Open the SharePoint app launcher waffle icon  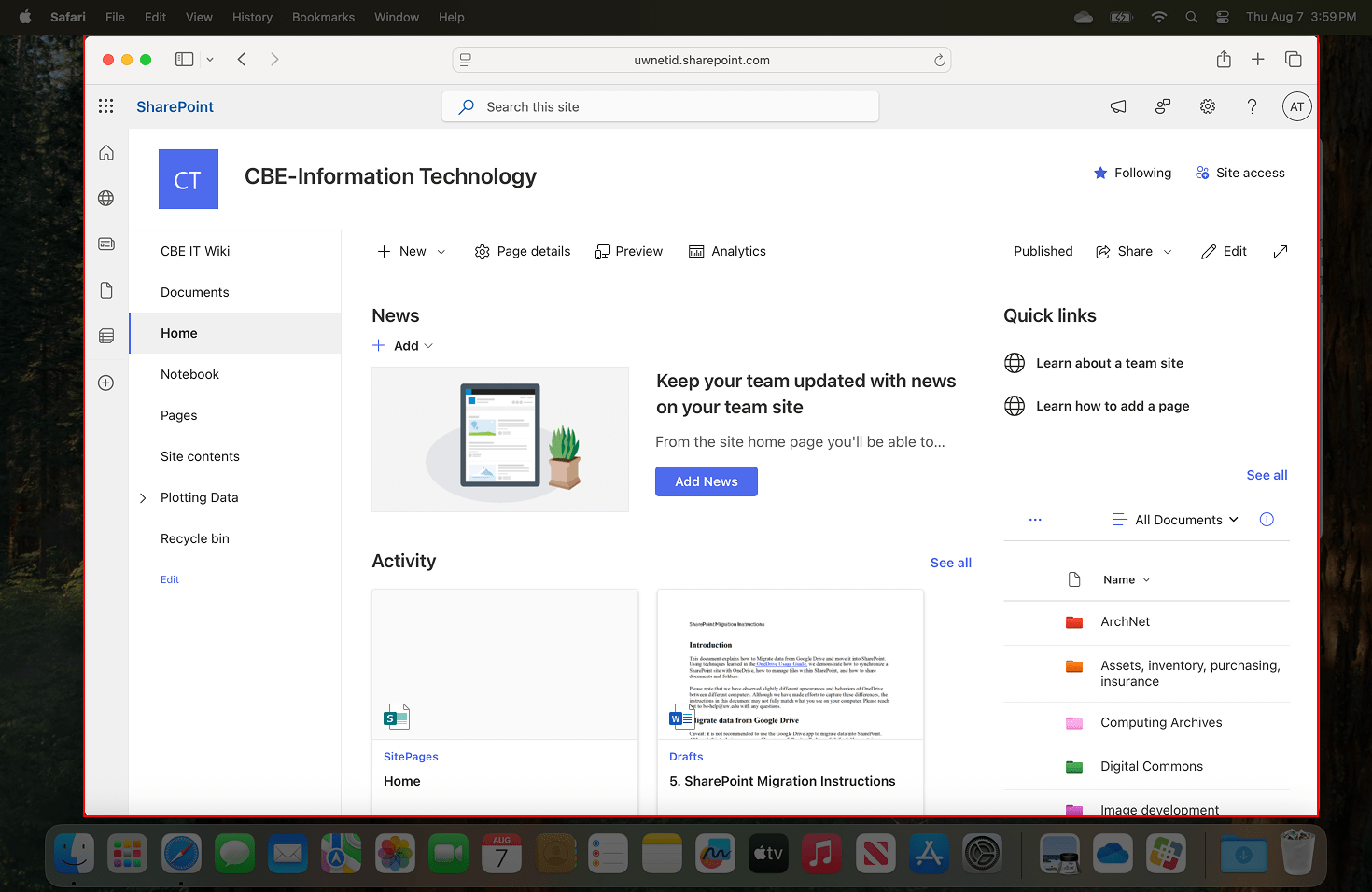click(105, 105)
